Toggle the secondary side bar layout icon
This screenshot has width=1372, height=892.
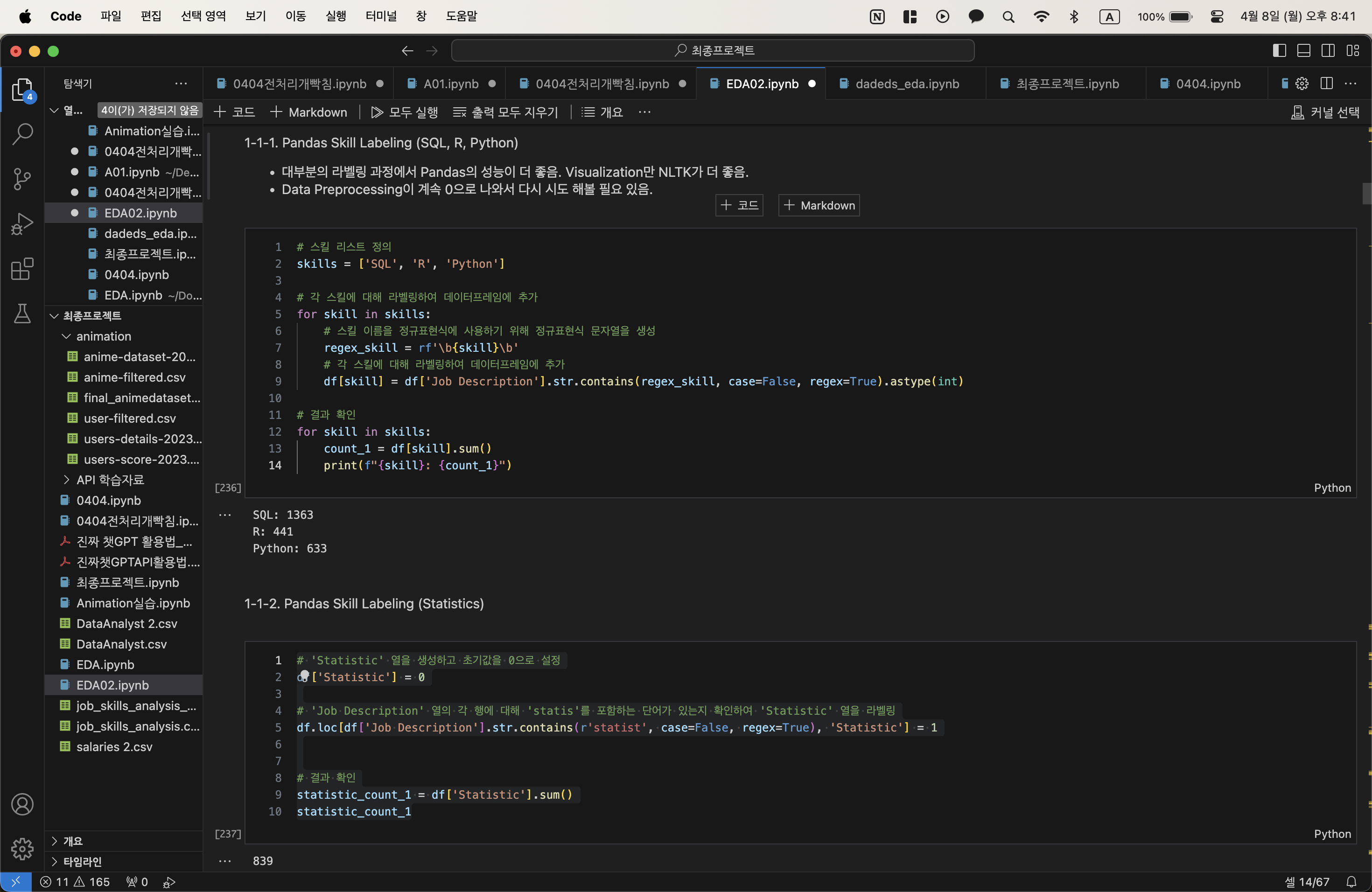point(1328,51)
